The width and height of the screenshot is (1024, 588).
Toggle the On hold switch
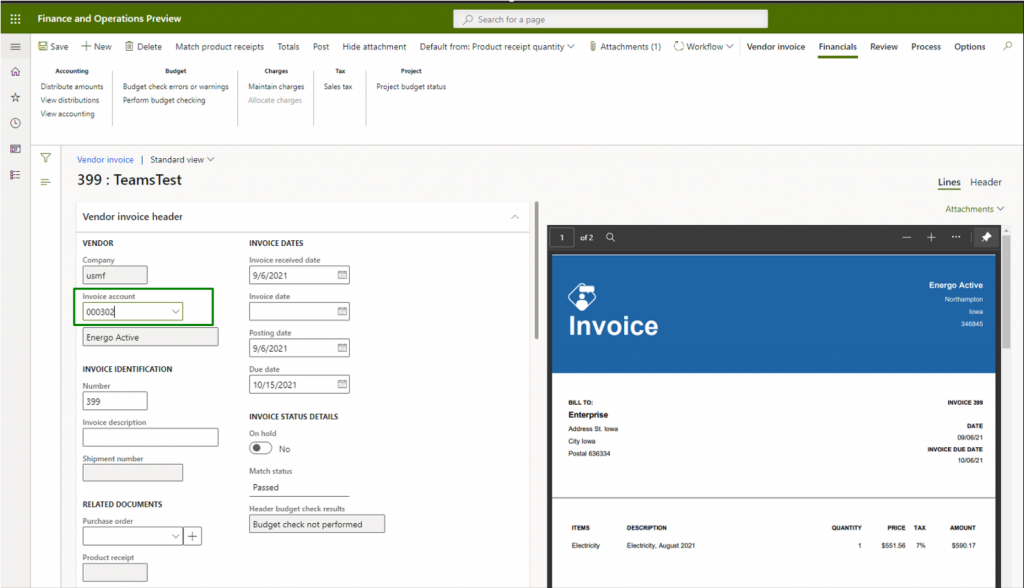coord(261,448)
